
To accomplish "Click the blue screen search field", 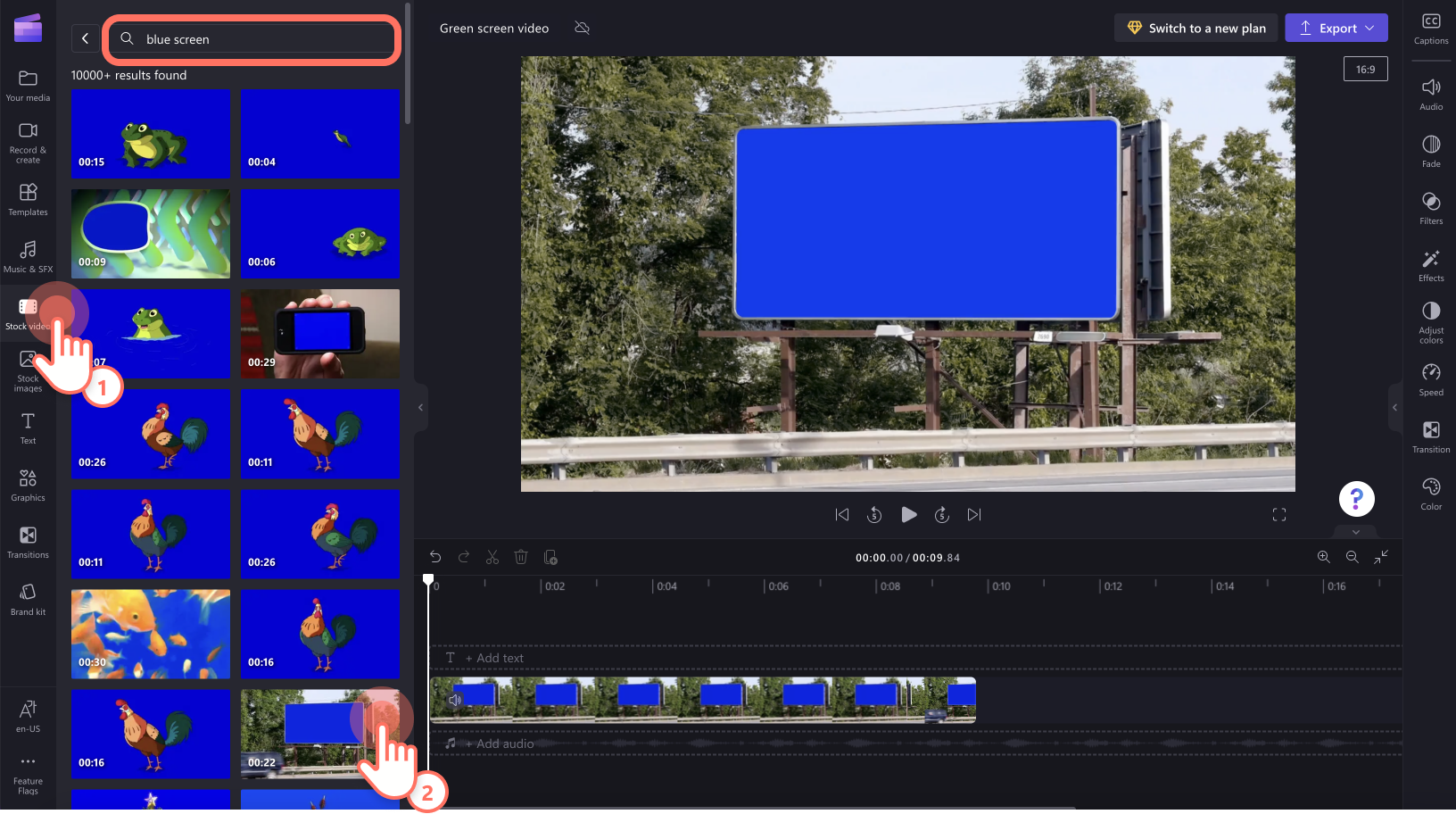I will [x=252, y=39].
